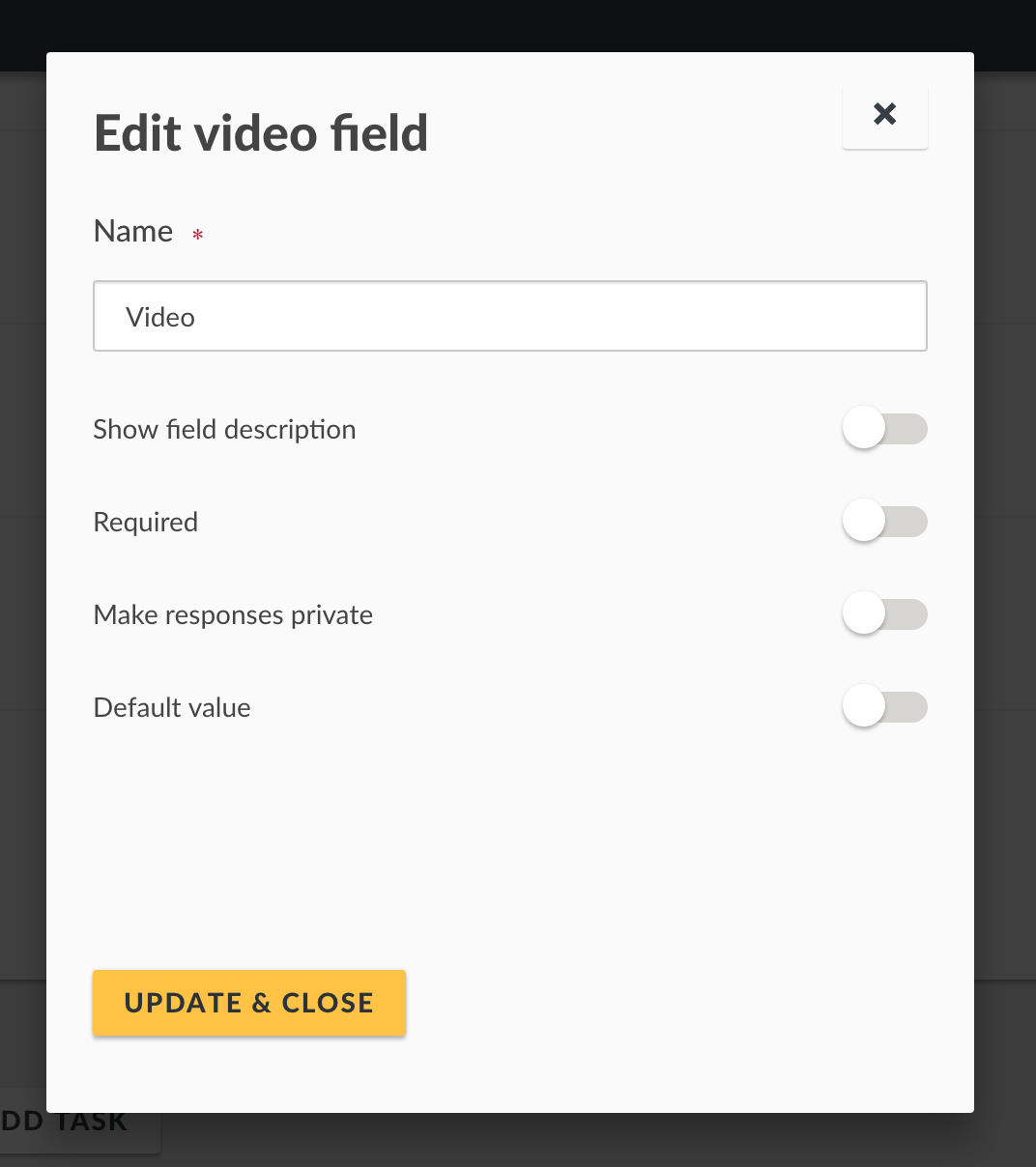Screen dimensions: 1036x1167
Task: Click the dimmed overlay outside the dialog
Action: [x=1005, y=580]
